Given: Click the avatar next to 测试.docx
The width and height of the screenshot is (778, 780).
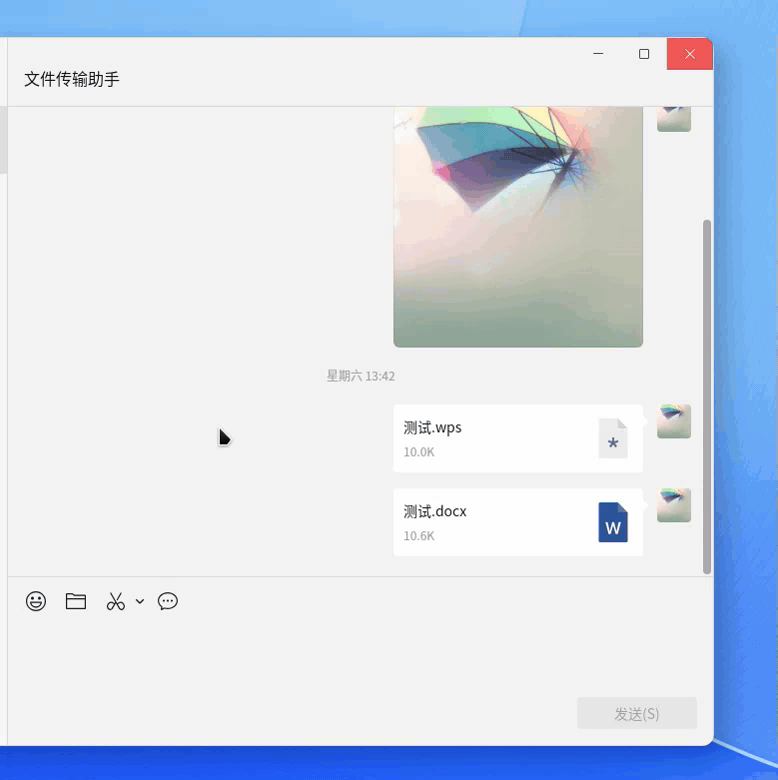Looking at the screenshot, I should [x=674, y=505].
